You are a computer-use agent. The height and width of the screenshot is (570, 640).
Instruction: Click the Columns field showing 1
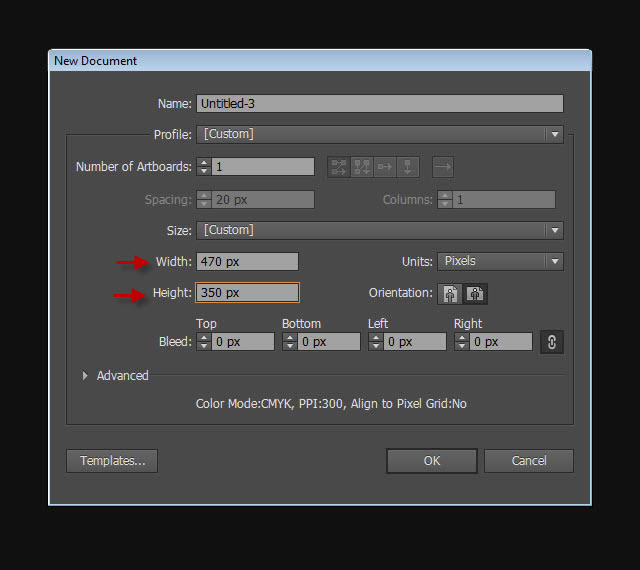(504, 200)
